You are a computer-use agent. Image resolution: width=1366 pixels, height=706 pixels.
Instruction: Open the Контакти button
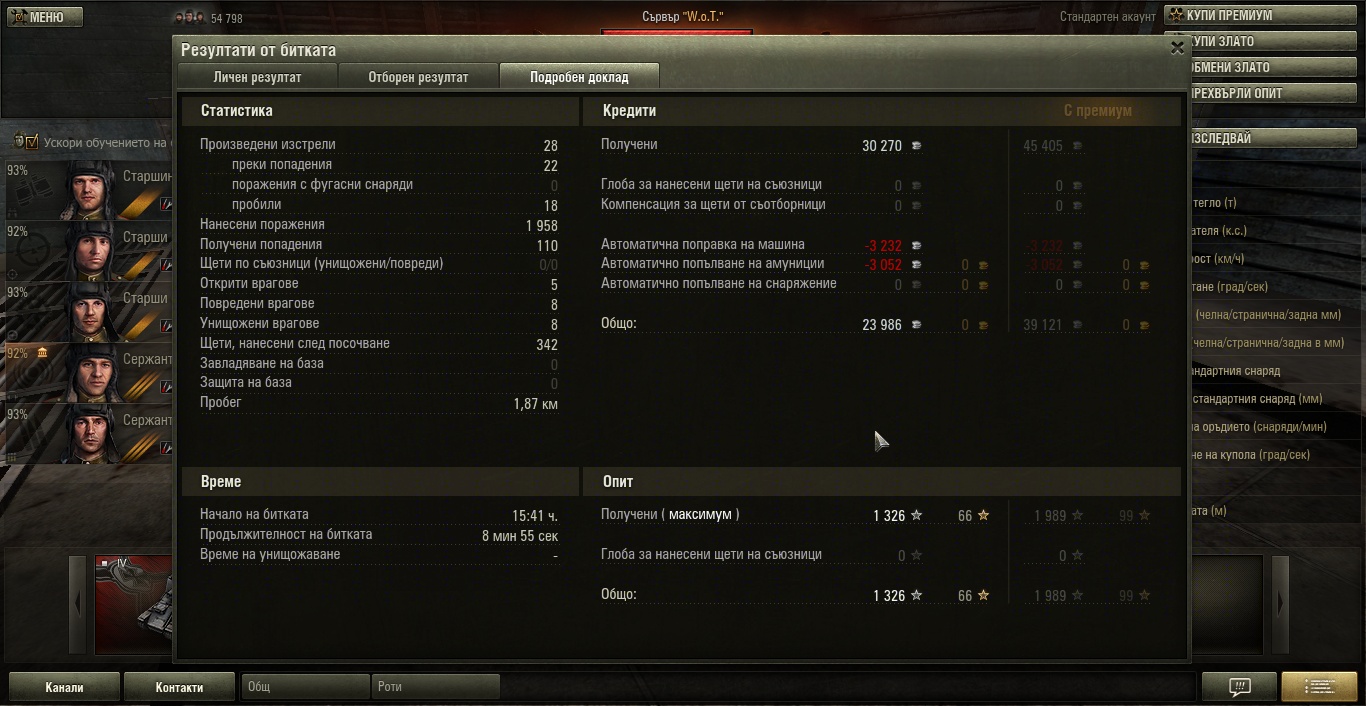point(179,687)
